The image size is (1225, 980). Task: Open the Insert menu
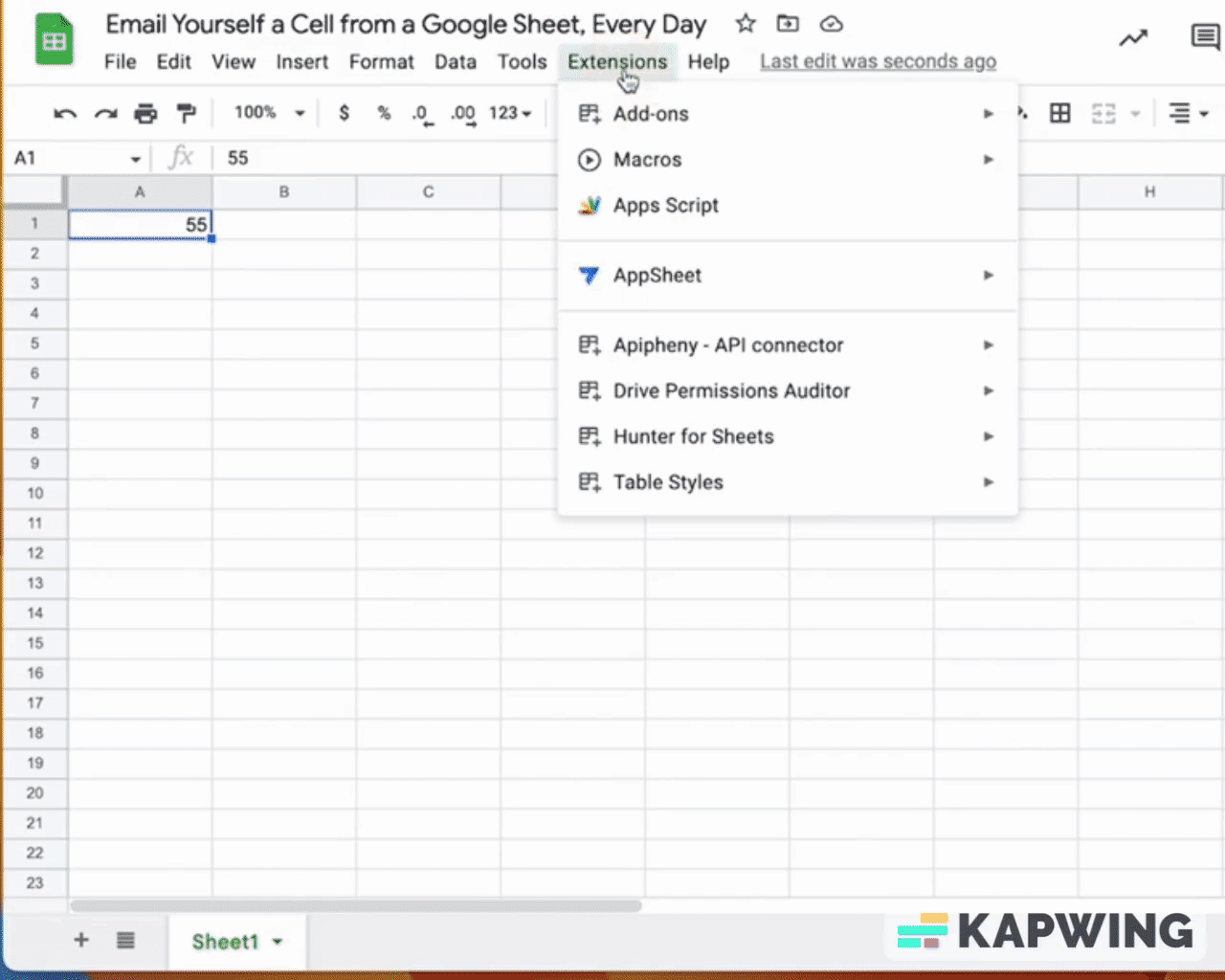(x=302, y=62)
